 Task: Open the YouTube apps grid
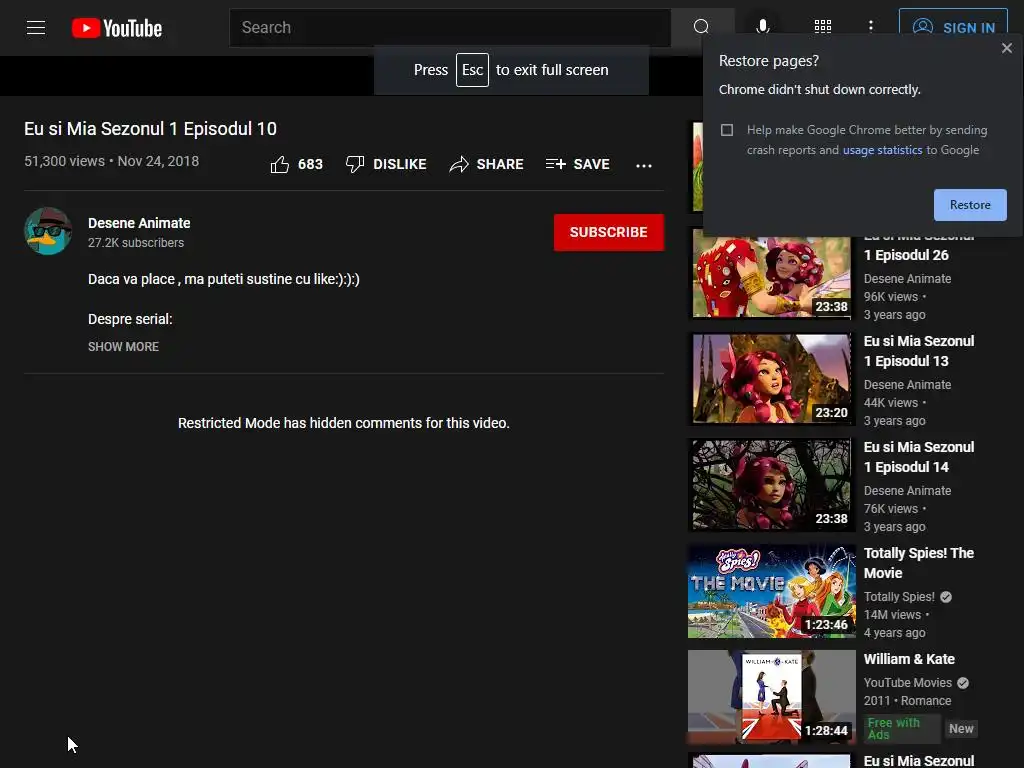point(823,26)
